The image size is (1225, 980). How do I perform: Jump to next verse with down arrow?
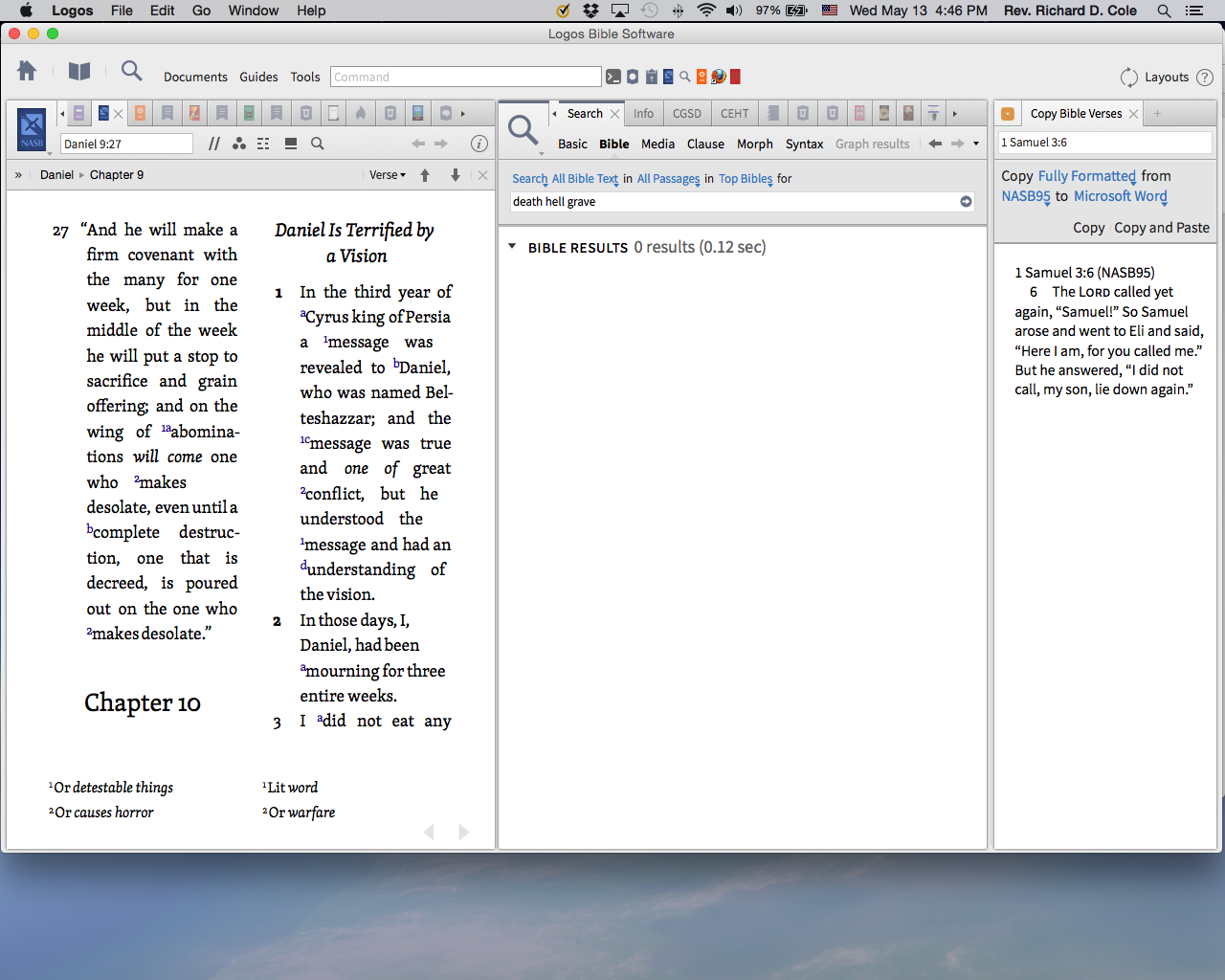click(x=456, y=175)
